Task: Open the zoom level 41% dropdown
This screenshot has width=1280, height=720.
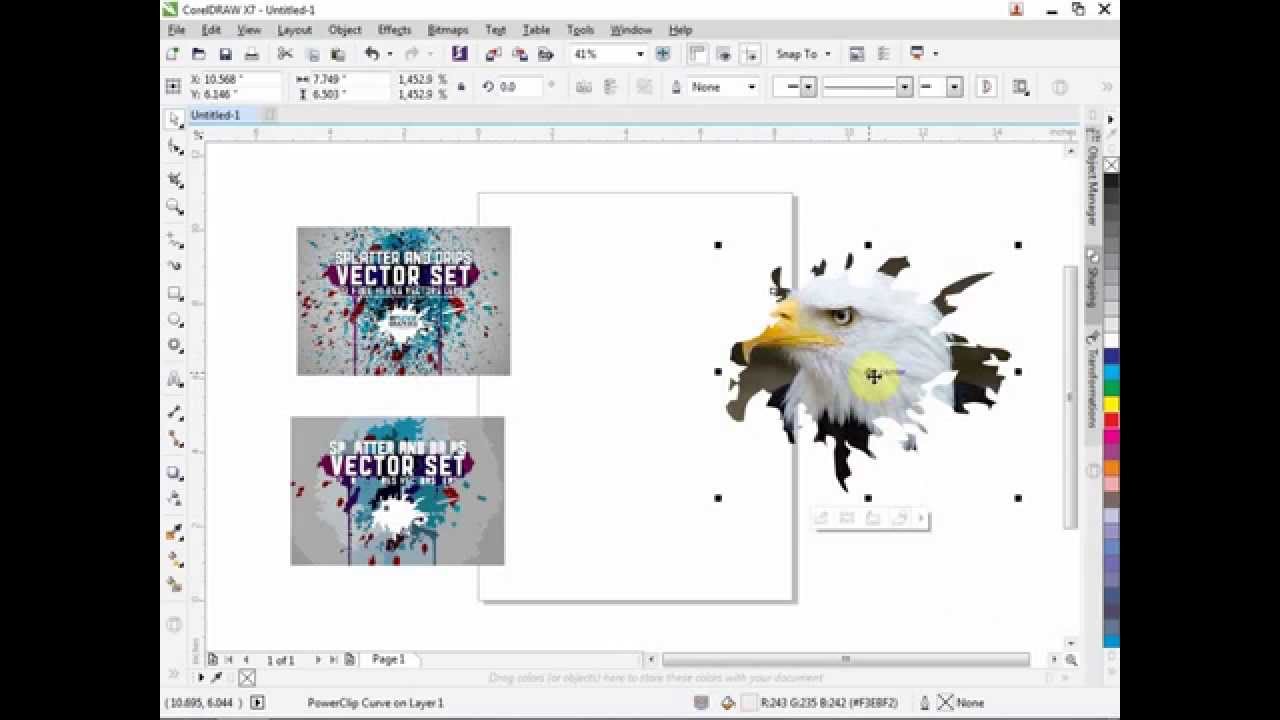Action: coord(640,54)
